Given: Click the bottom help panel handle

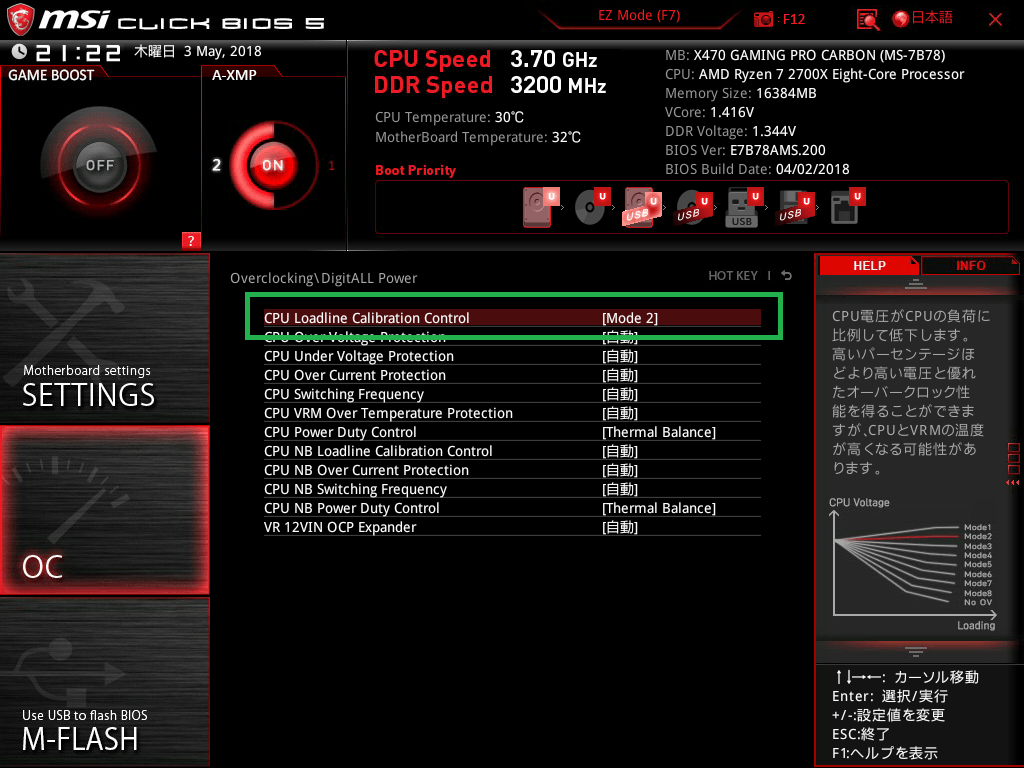Looking at the screenshot, I should pyautogui.click(x=915, y=651).
